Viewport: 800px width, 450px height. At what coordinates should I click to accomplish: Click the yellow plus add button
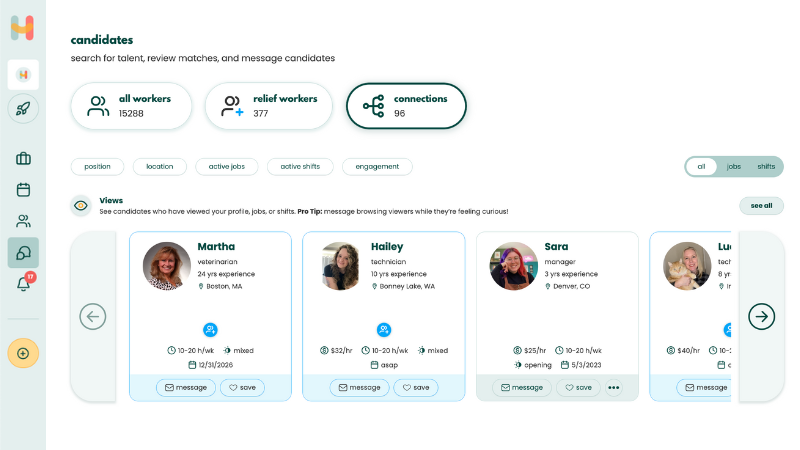[x=23, y=353]
